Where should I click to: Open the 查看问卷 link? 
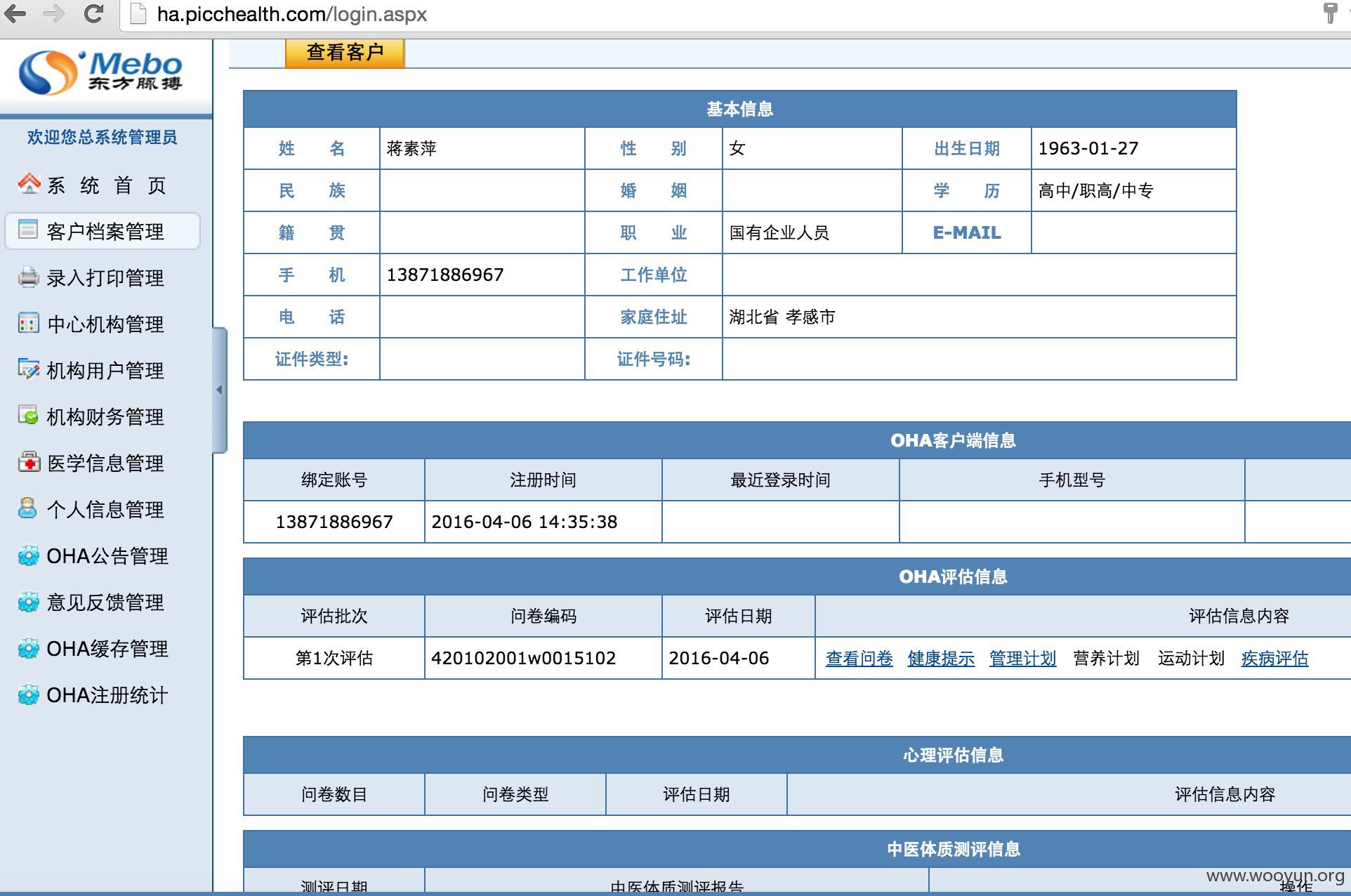(859, 659)
